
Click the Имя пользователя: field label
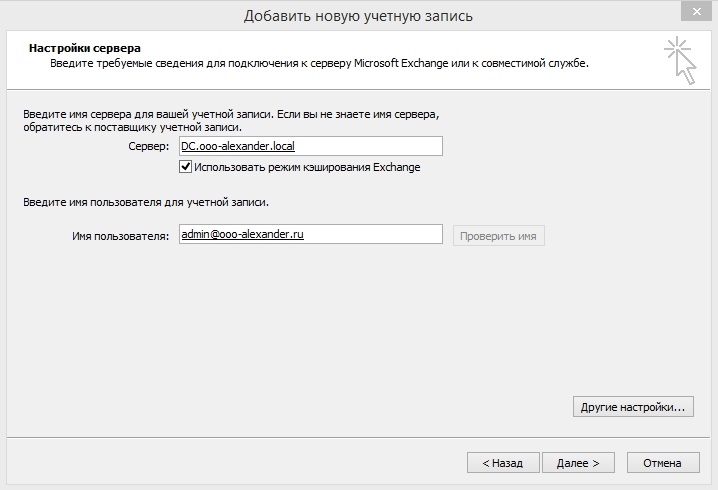(x=120, y=236)
